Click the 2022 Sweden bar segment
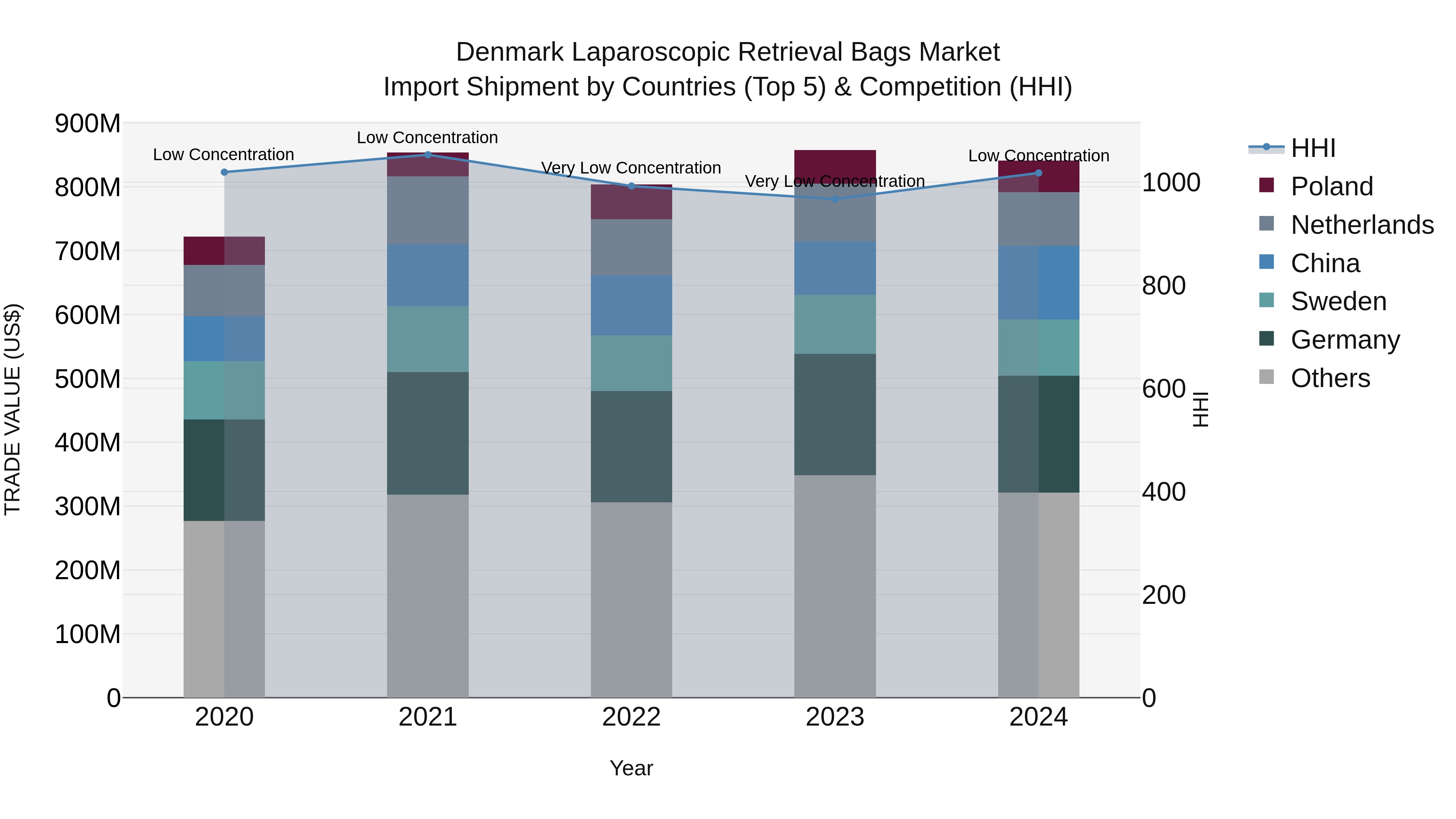The height and width of the screenshot is (819, 1456). click(x=631, y=364)
